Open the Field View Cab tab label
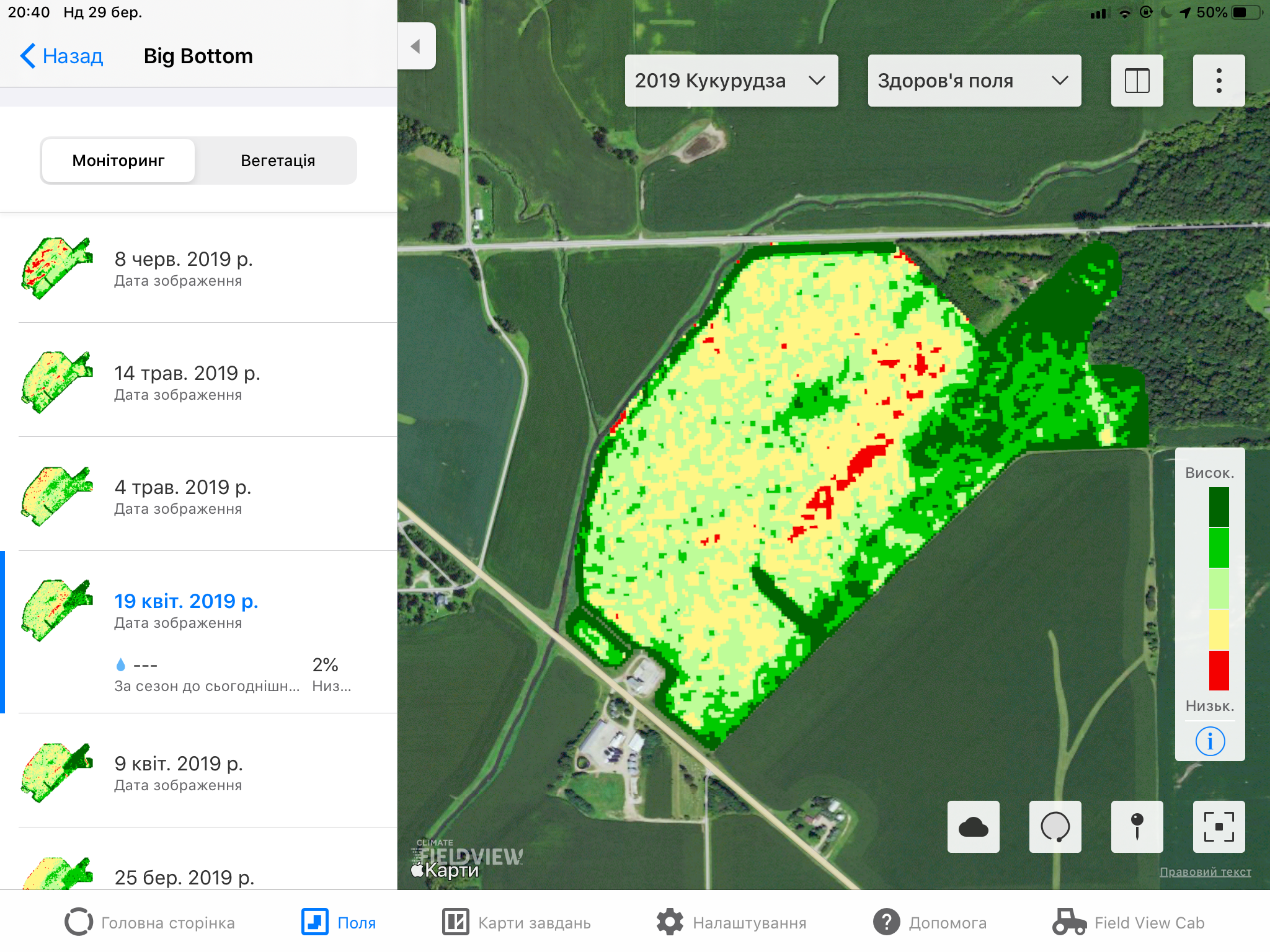Screen dimensions: 1270x952 pyautogui.click(x=1150, y=923)
